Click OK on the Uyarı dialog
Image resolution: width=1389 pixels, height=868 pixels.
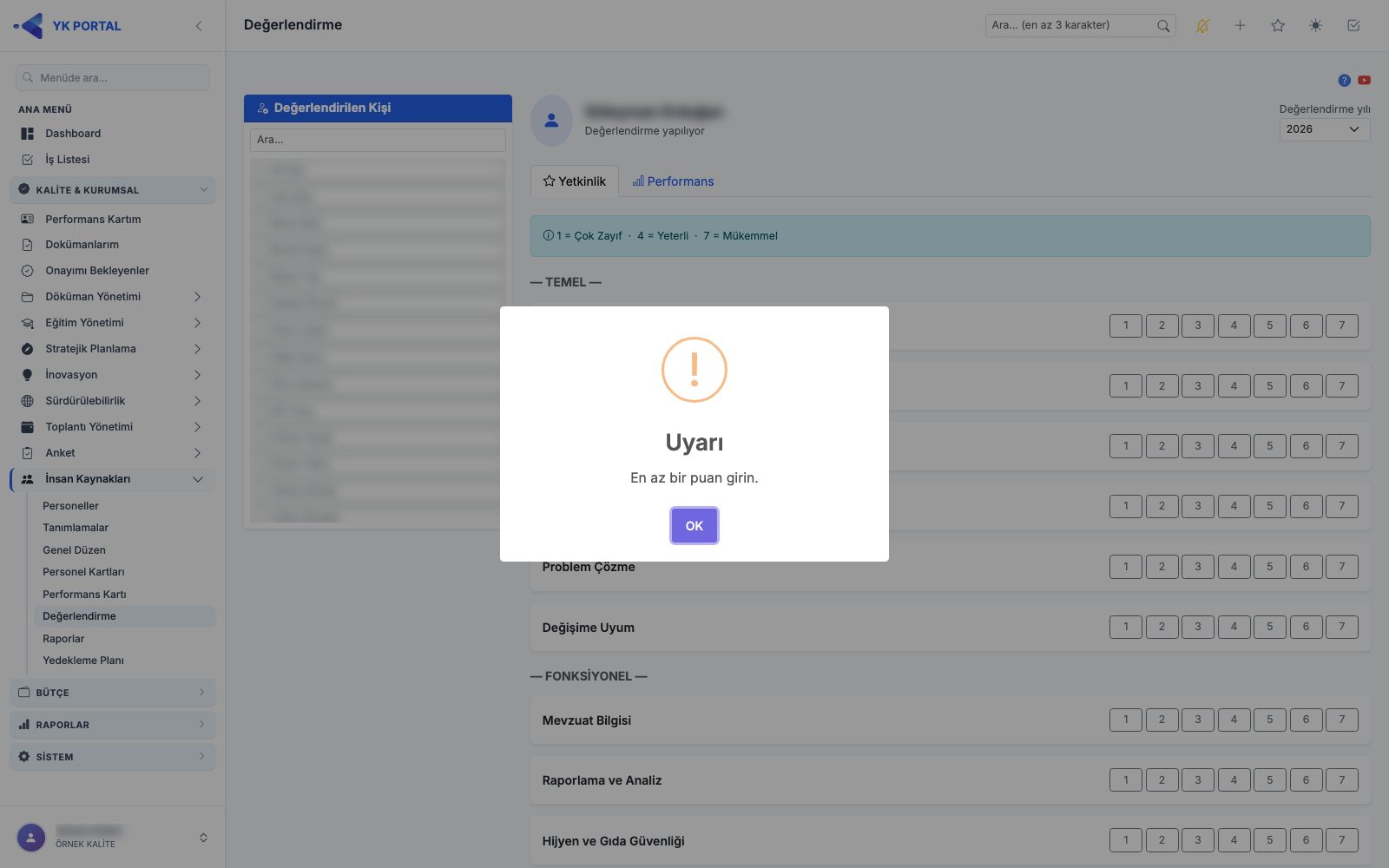(x=694, y=526)
